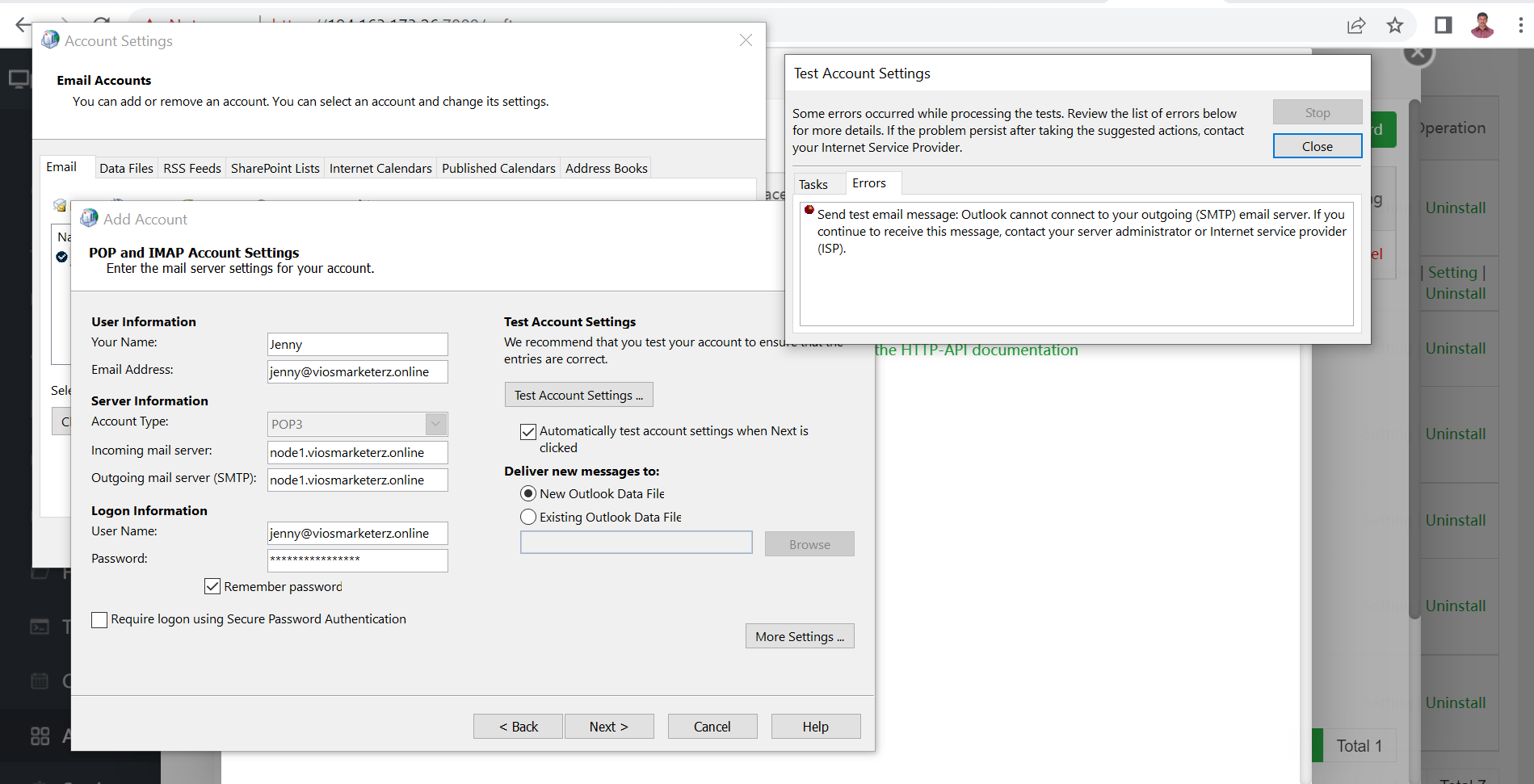Enable Require logon using Secure Password Authentication
1534x784 pixels.
click(99, 619)
